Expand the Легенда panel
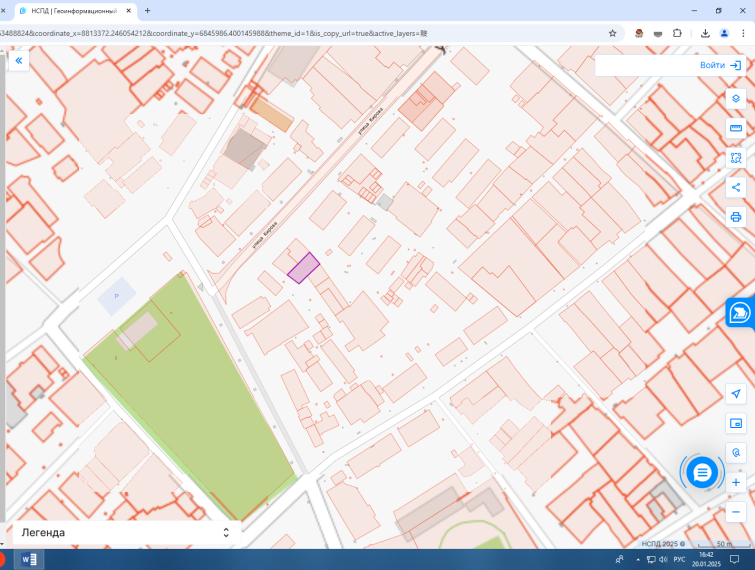The image size is (755, 570). point(126,532)
